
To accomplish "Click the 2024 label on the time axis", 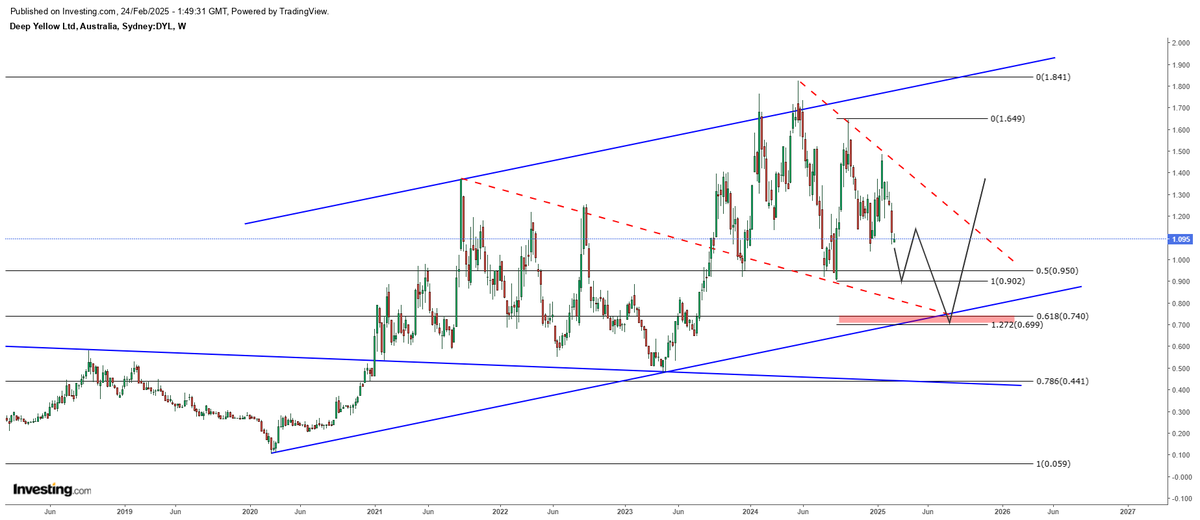I will [x=751, y=511].
